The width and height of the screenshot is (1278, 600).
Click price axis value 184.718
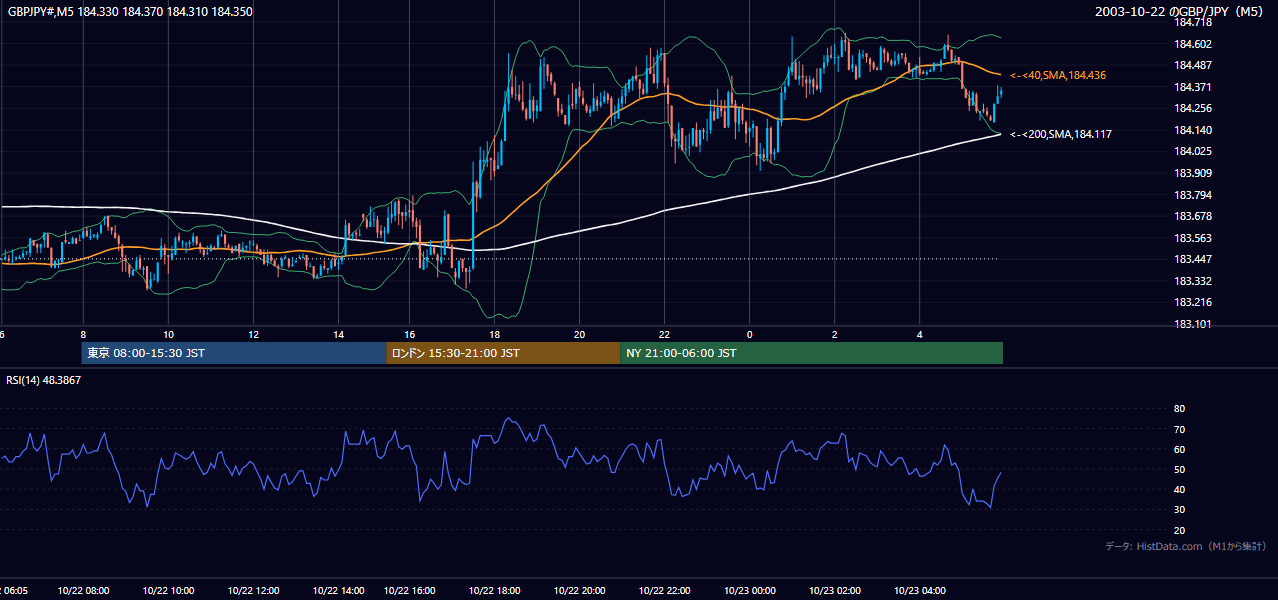click(x=1192, y=22)
